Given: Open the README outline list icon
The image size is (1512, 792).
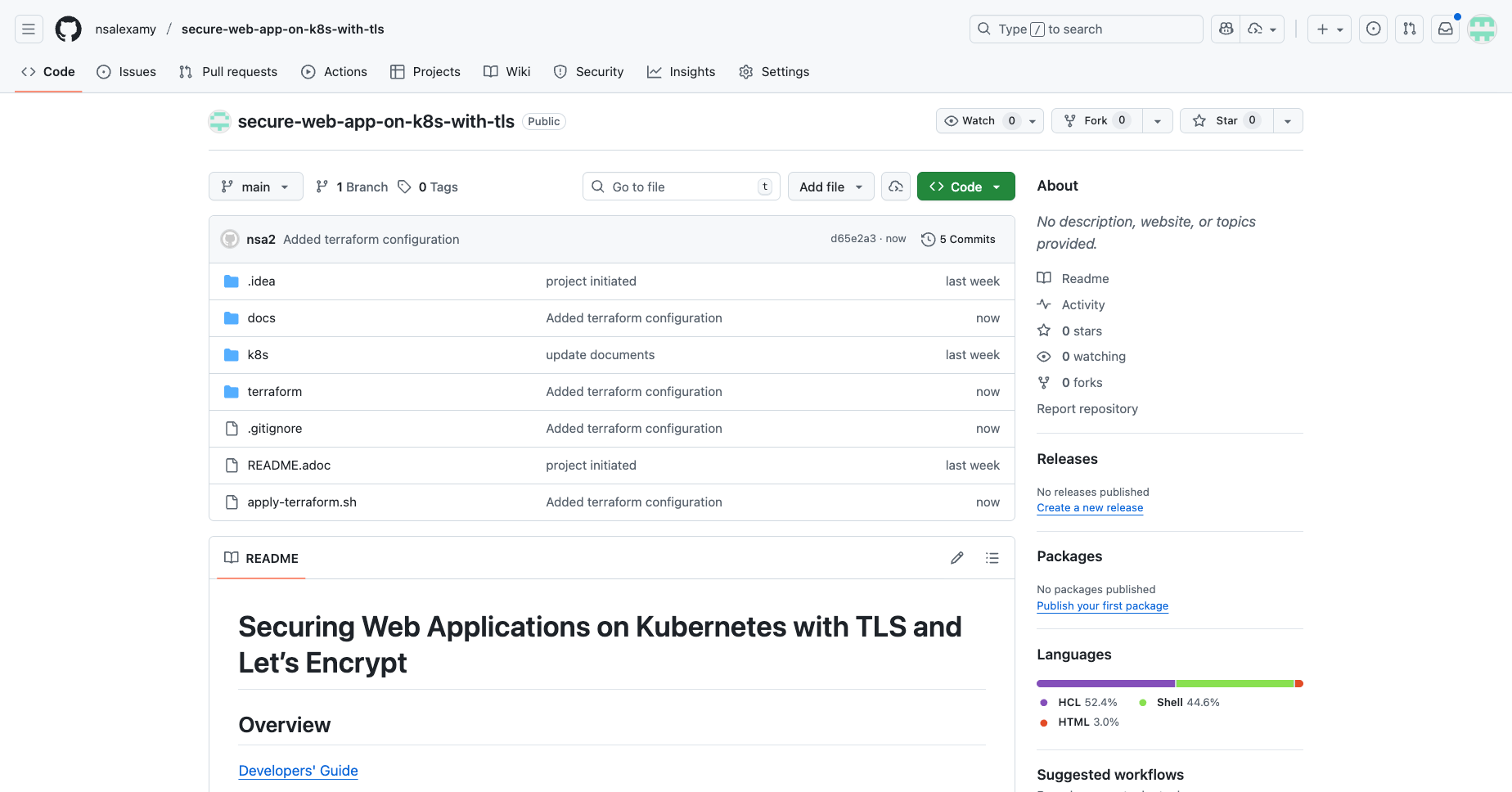Looking at the screenshot, I should 992,557.
